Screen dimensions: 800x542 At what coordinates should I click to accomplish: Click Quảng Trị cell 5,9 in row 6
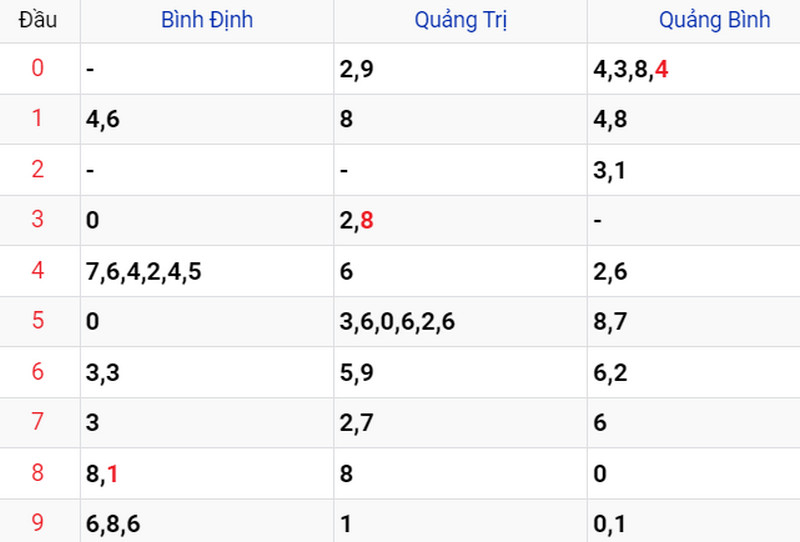click(x=357, y=373)
